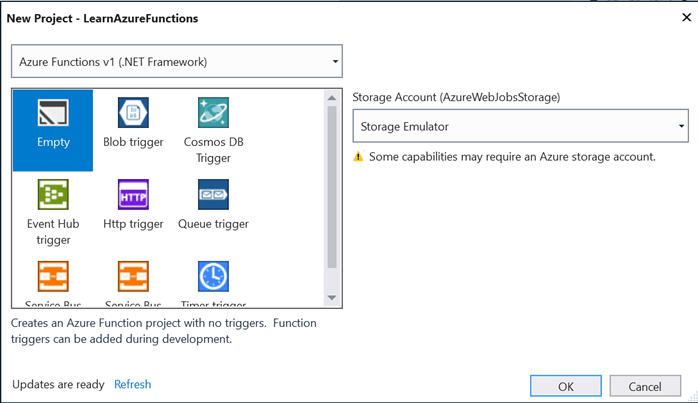Expand the Storage Account dropdown
Viewport: 698px width, 403px height.
point(681,127)
